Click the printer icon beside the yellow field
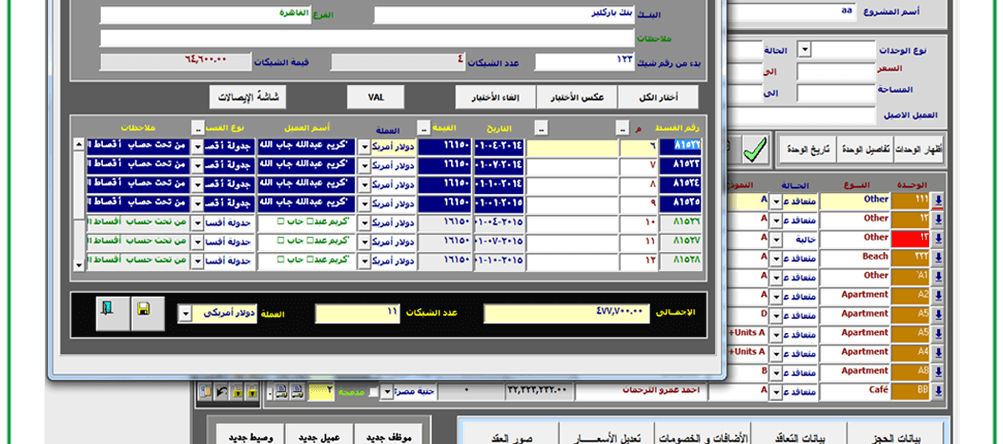Screen dimensions: 1003x444 point(297,392)
